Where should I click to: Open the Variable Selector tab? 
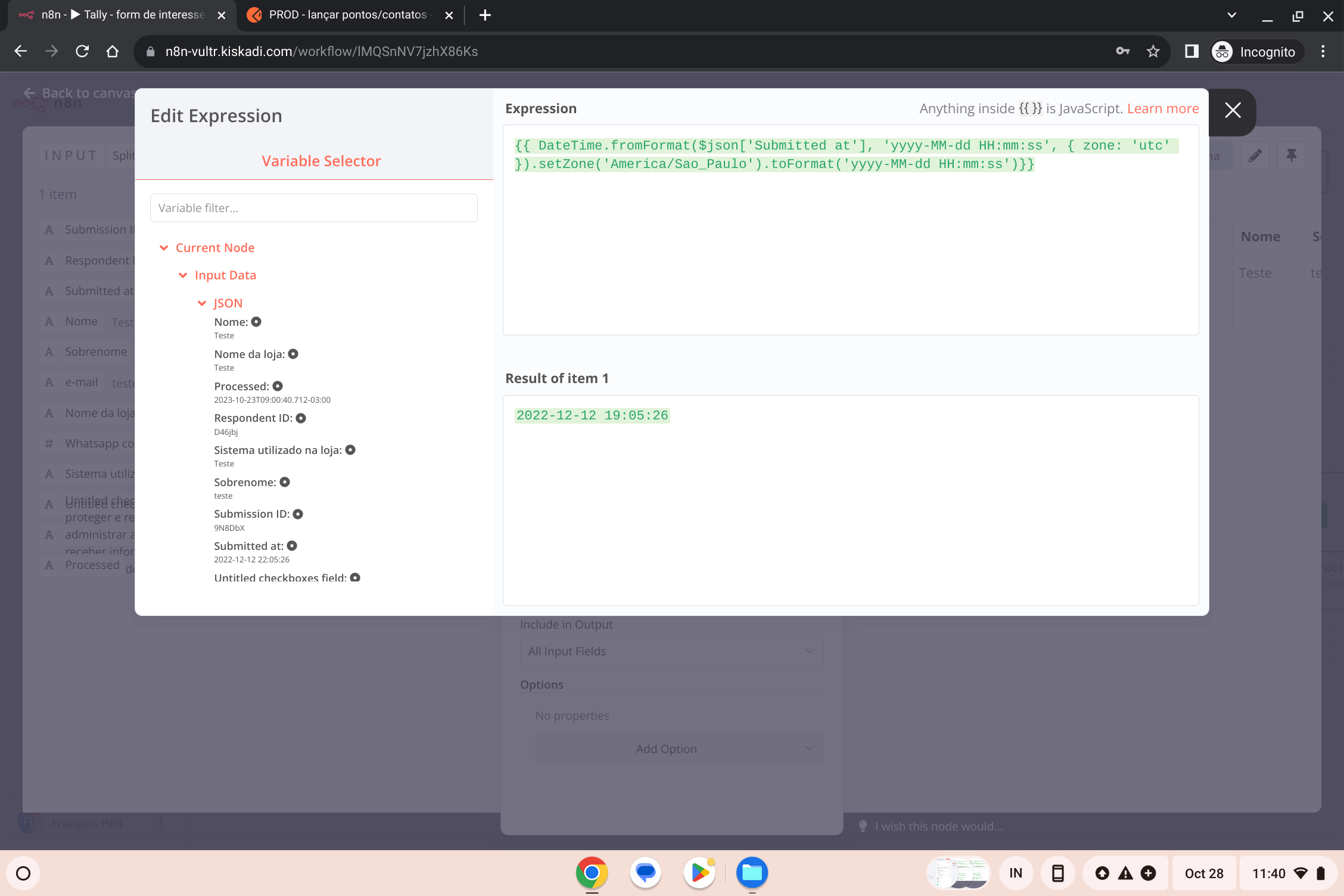point(321,161)
